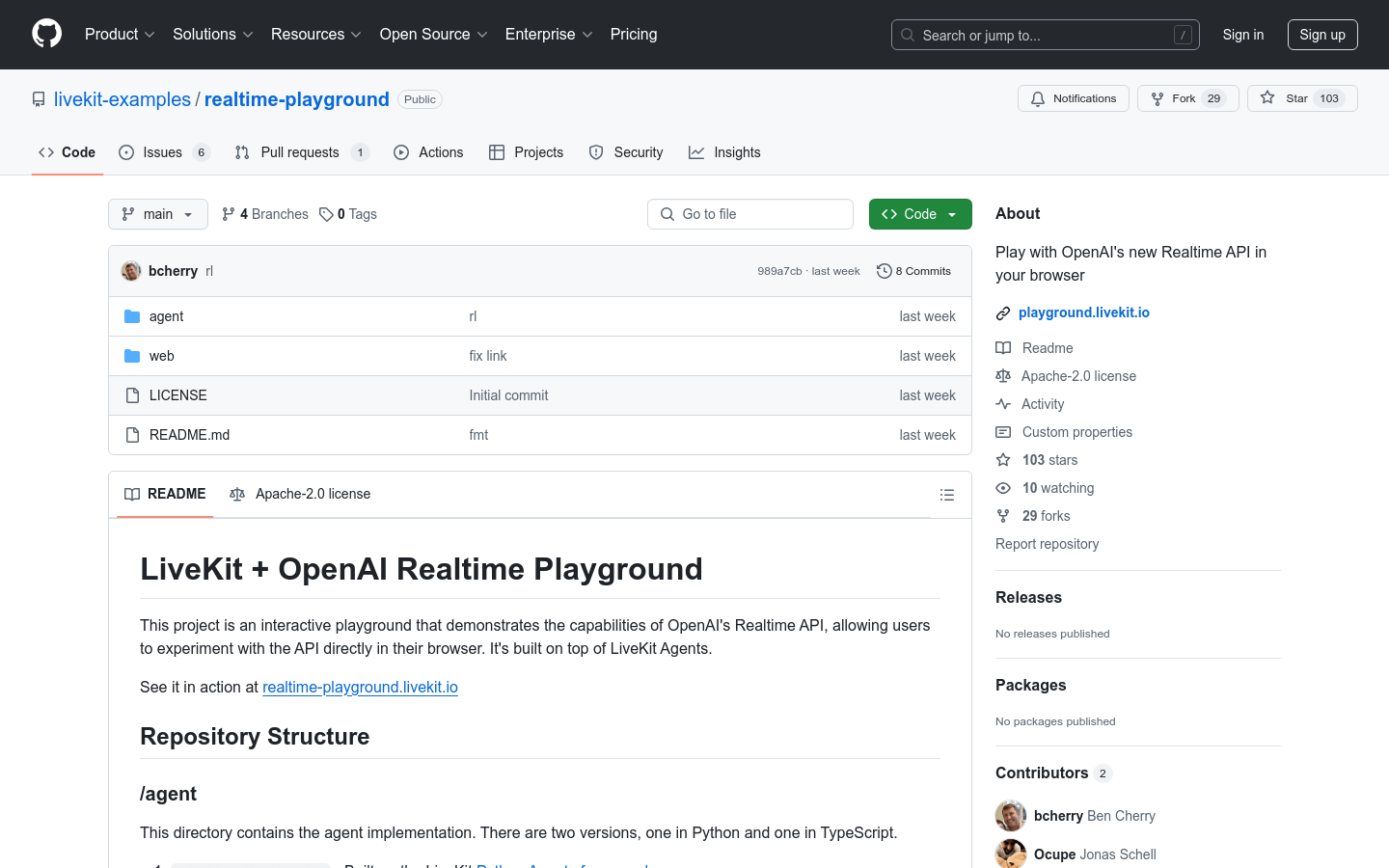The height and width of the screenshot is (868, 1389).
Task: Open the Packages heading link
Action: [1030, 685]
